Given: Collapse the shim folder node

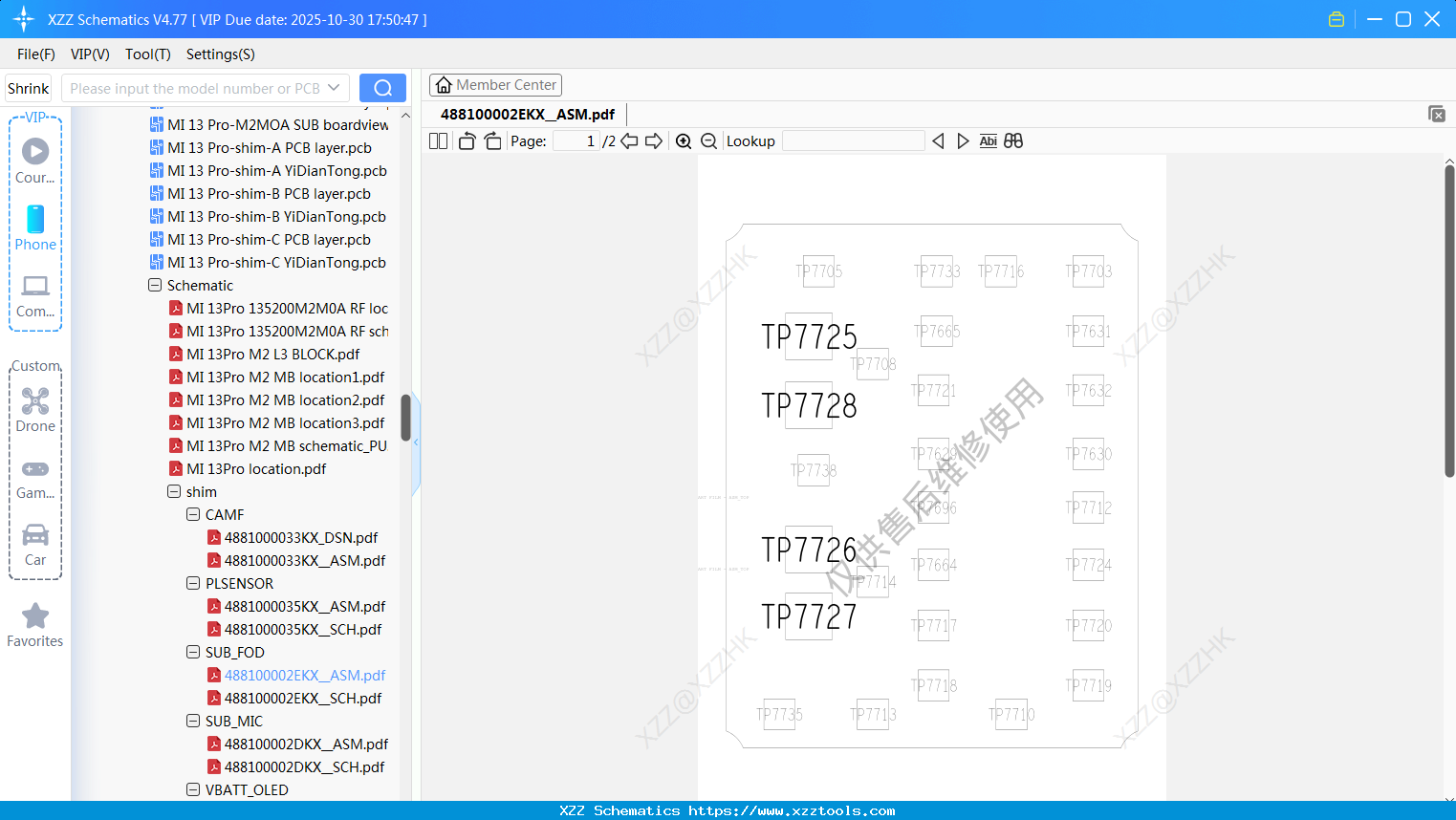Looking at the screenshot, I should click(x=174, y=492).
